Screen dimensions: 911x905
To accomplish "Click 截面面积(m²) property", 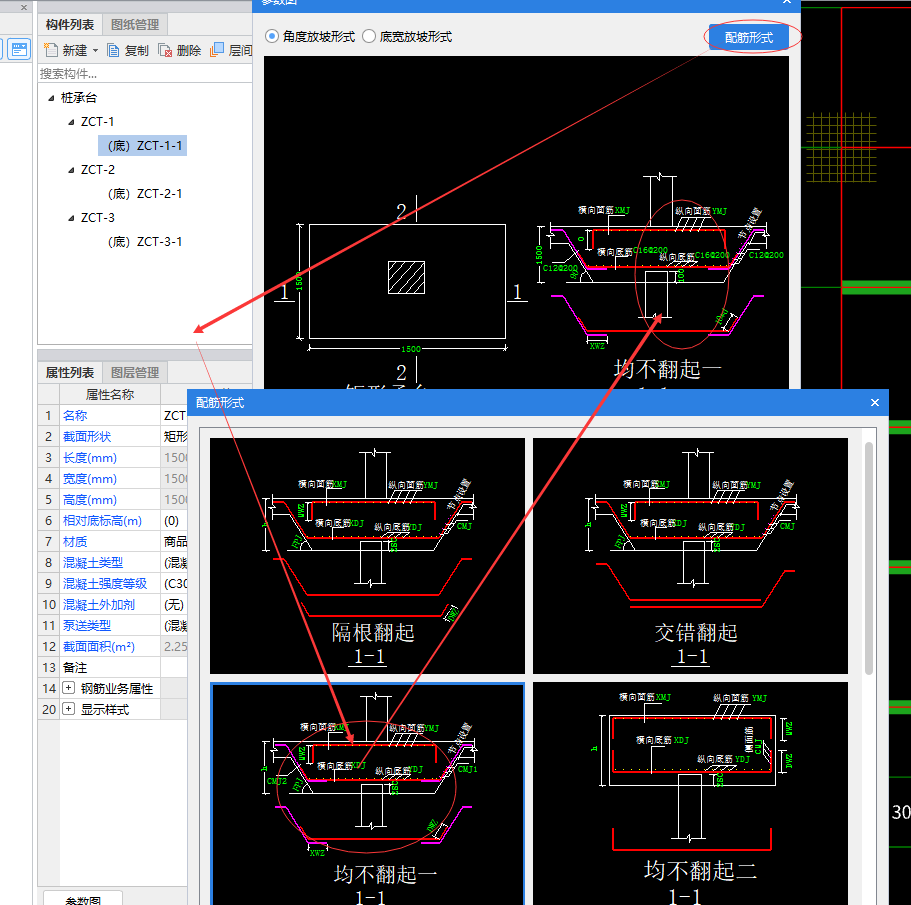I will coord(99,647).
